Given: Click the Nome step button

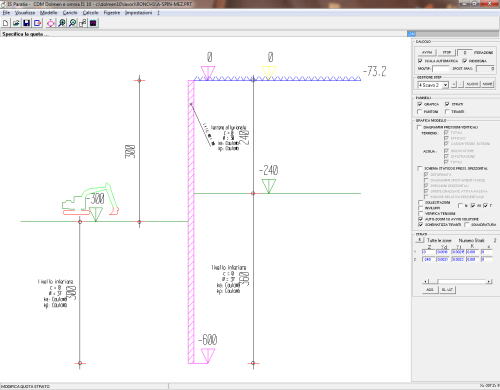Looking at the screenshot, I should coord(487,84).
